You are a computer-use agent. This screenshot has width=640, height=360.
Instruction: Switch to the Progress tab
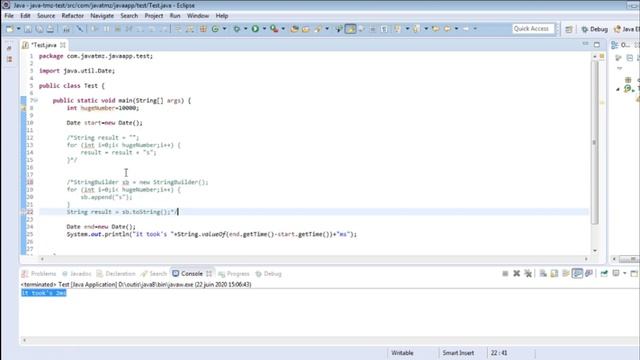point(234,273)
